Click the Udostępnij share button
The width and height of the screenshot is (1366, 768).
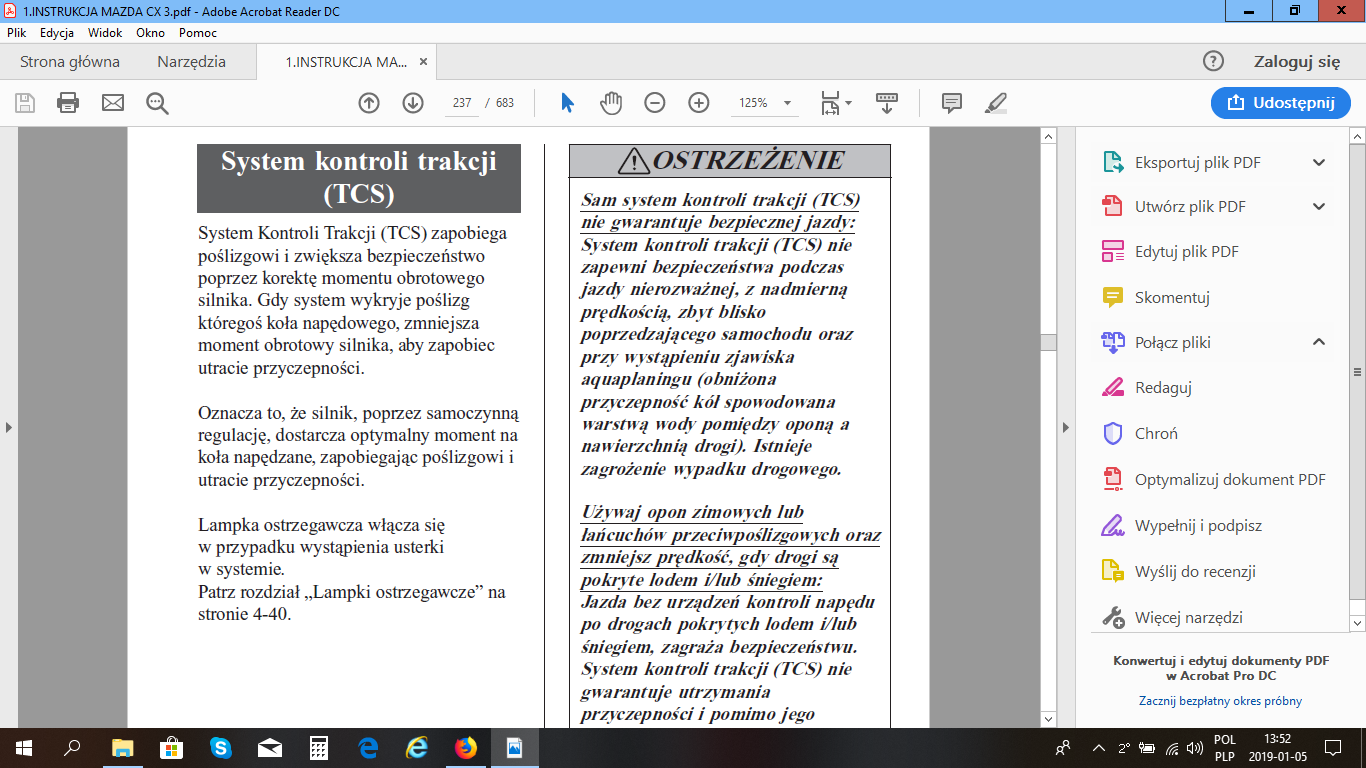point(1280,103)
